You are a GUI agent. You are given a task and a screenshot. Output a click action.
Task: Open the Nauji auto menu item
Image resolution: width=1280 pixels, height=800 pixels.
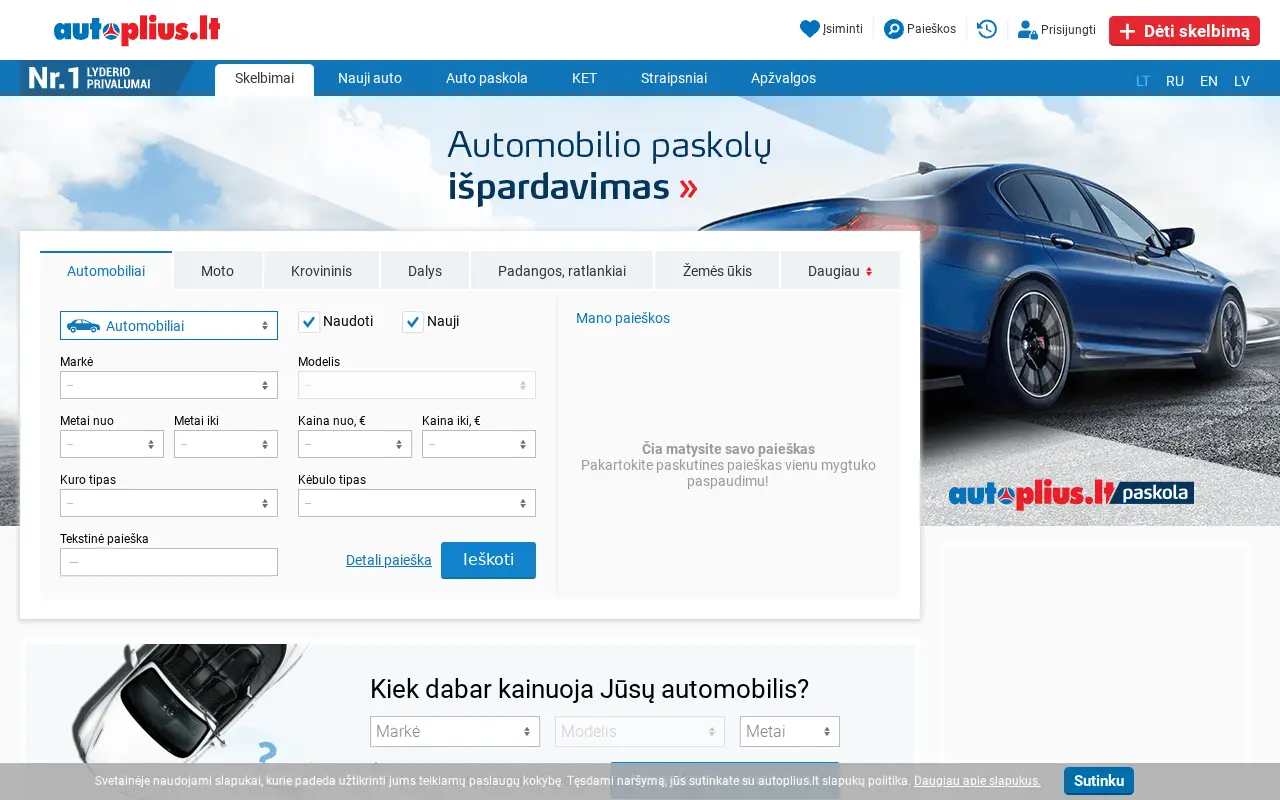point(370,78)
